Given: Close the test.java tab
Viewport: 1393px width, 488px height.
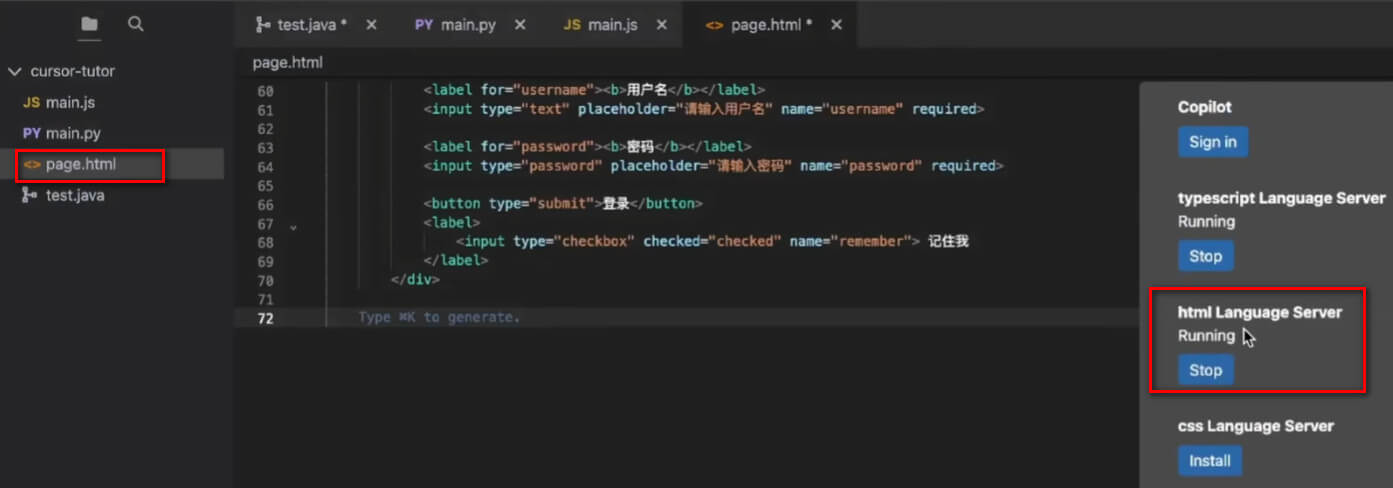Looking at the screenshot, I should [371, 25].
